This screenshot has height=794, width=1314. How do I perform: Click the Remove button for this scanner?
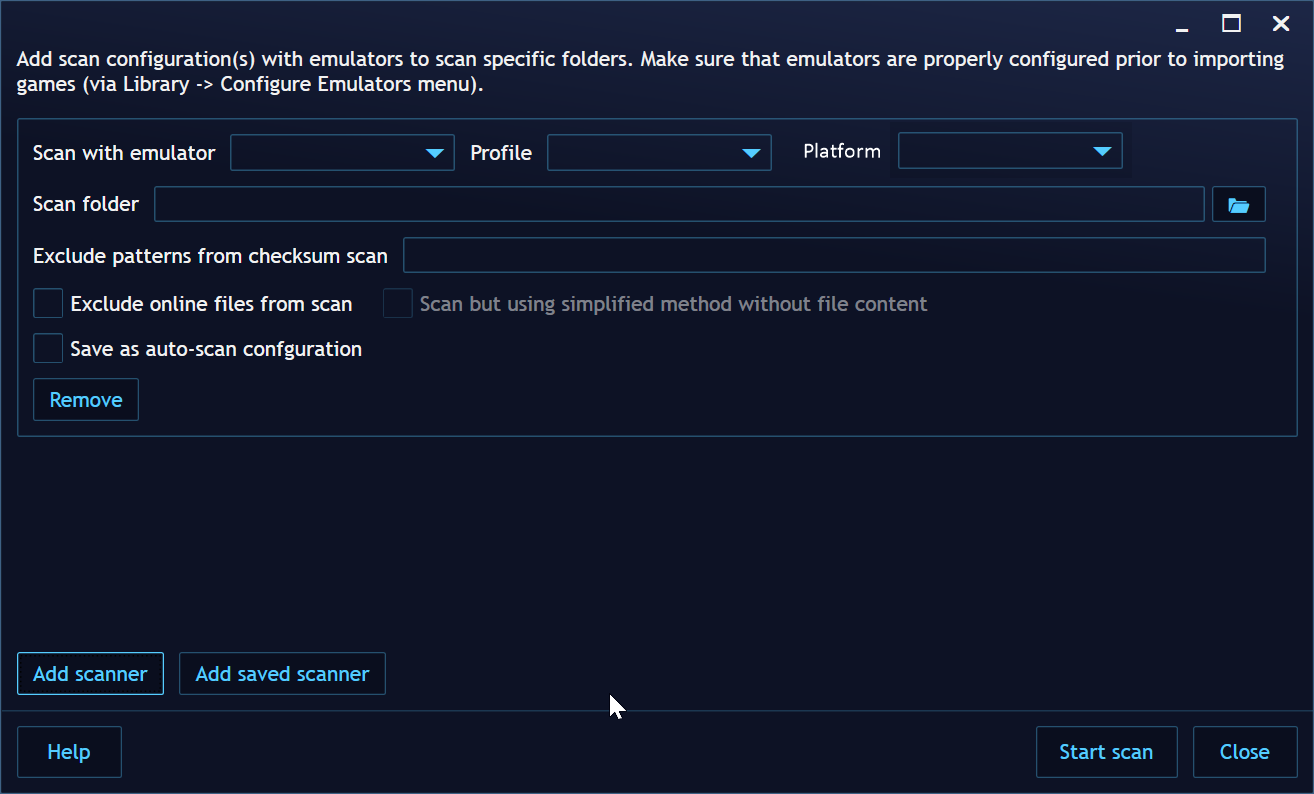85,399
